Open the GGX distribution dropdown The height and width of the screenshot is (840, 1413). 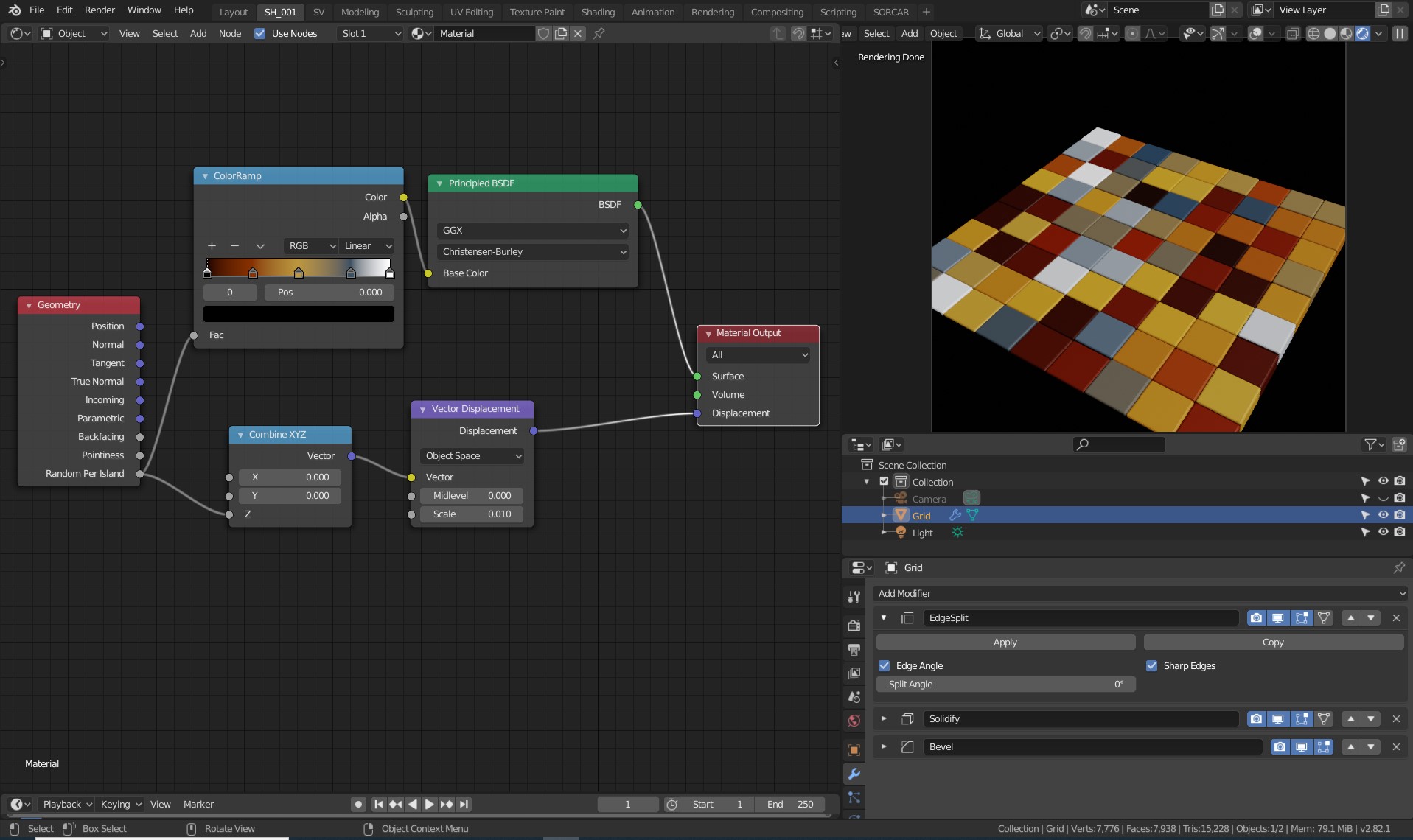coord(533,230)
